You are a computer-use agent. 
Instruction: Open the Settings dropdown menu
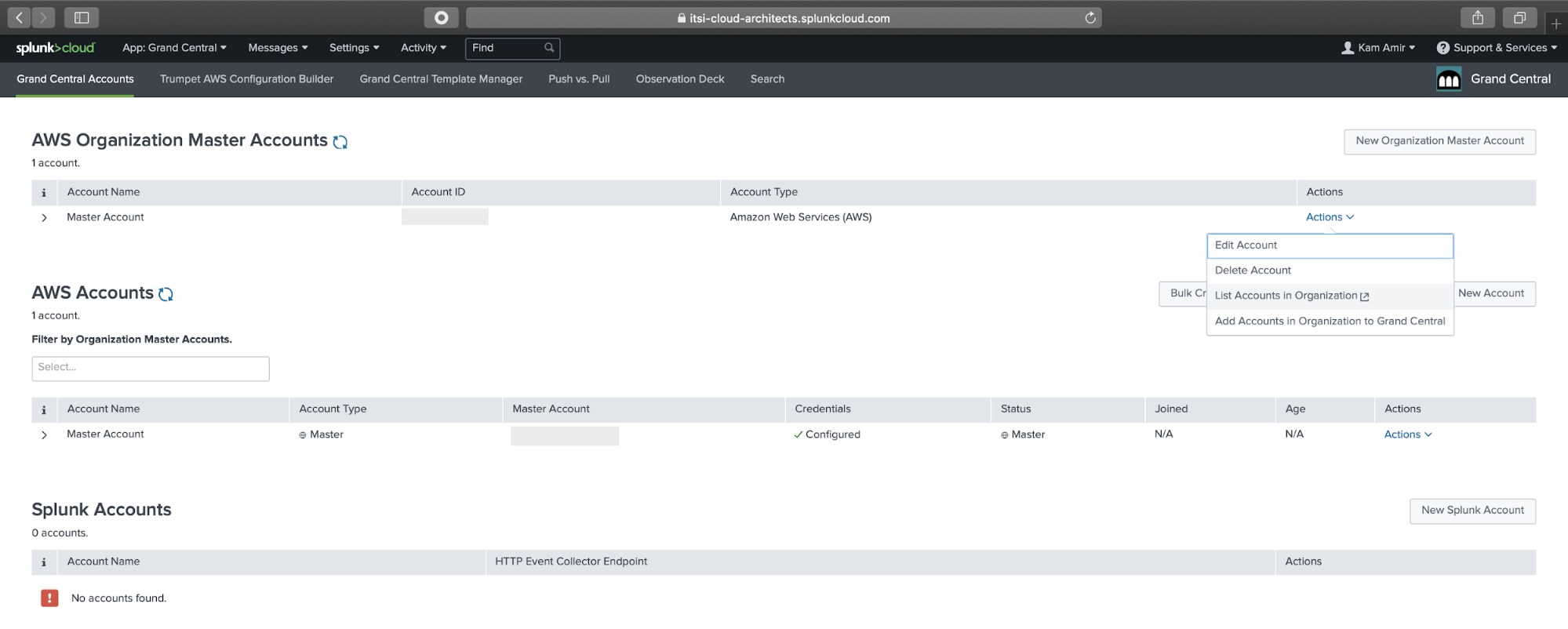tap(354, 48)
